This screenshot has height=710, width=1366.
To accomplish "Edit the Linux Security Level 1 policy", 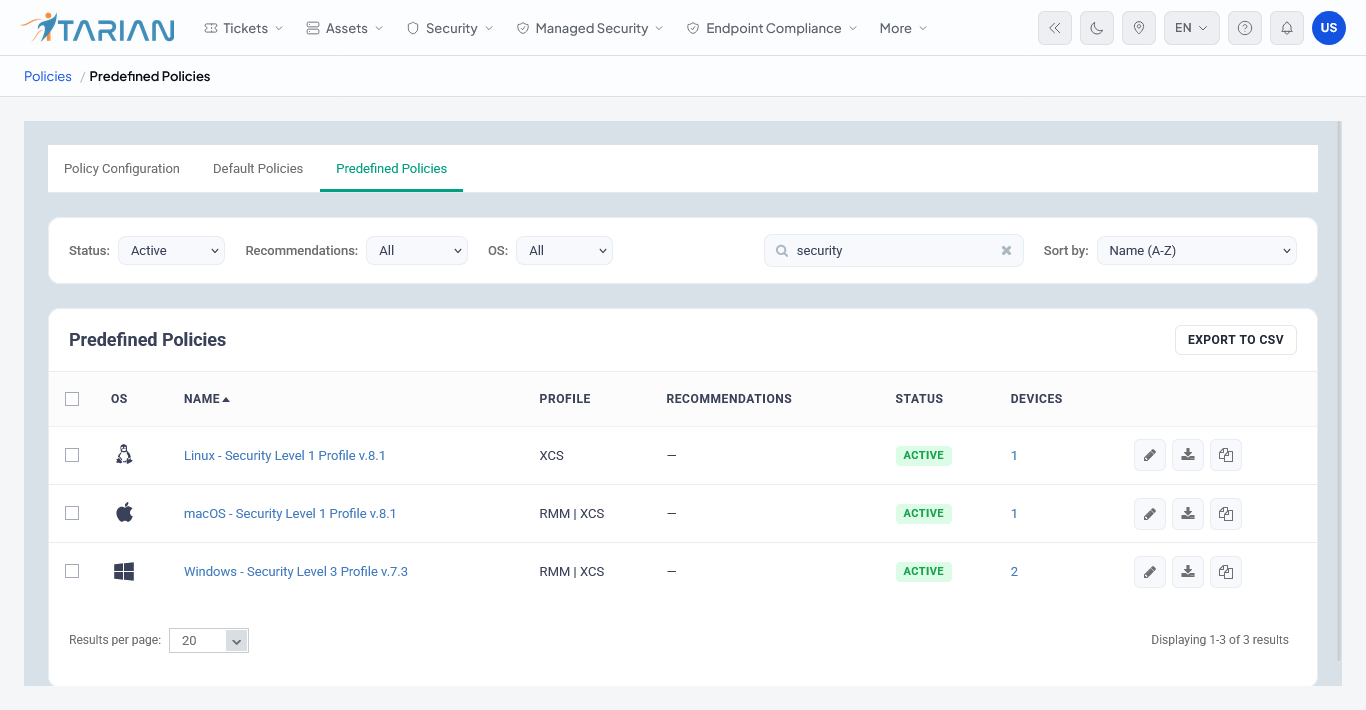I will (1150, 456).
